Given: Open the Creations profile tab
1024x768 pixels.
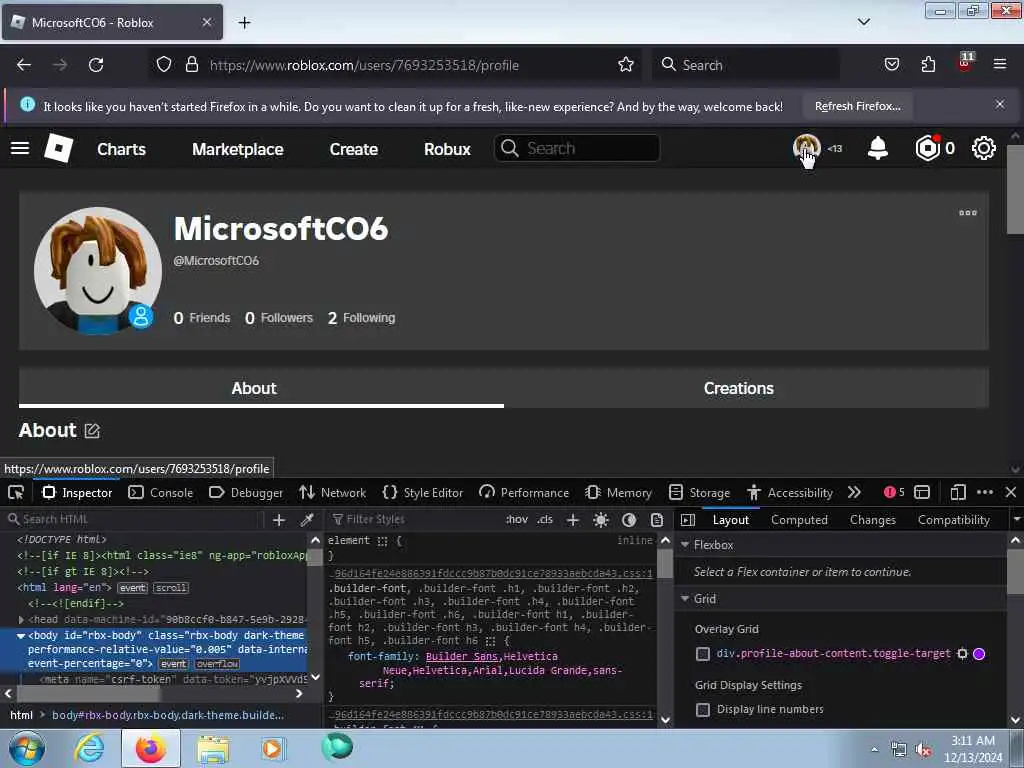Looking at the screenshot, I should [739, 388].
